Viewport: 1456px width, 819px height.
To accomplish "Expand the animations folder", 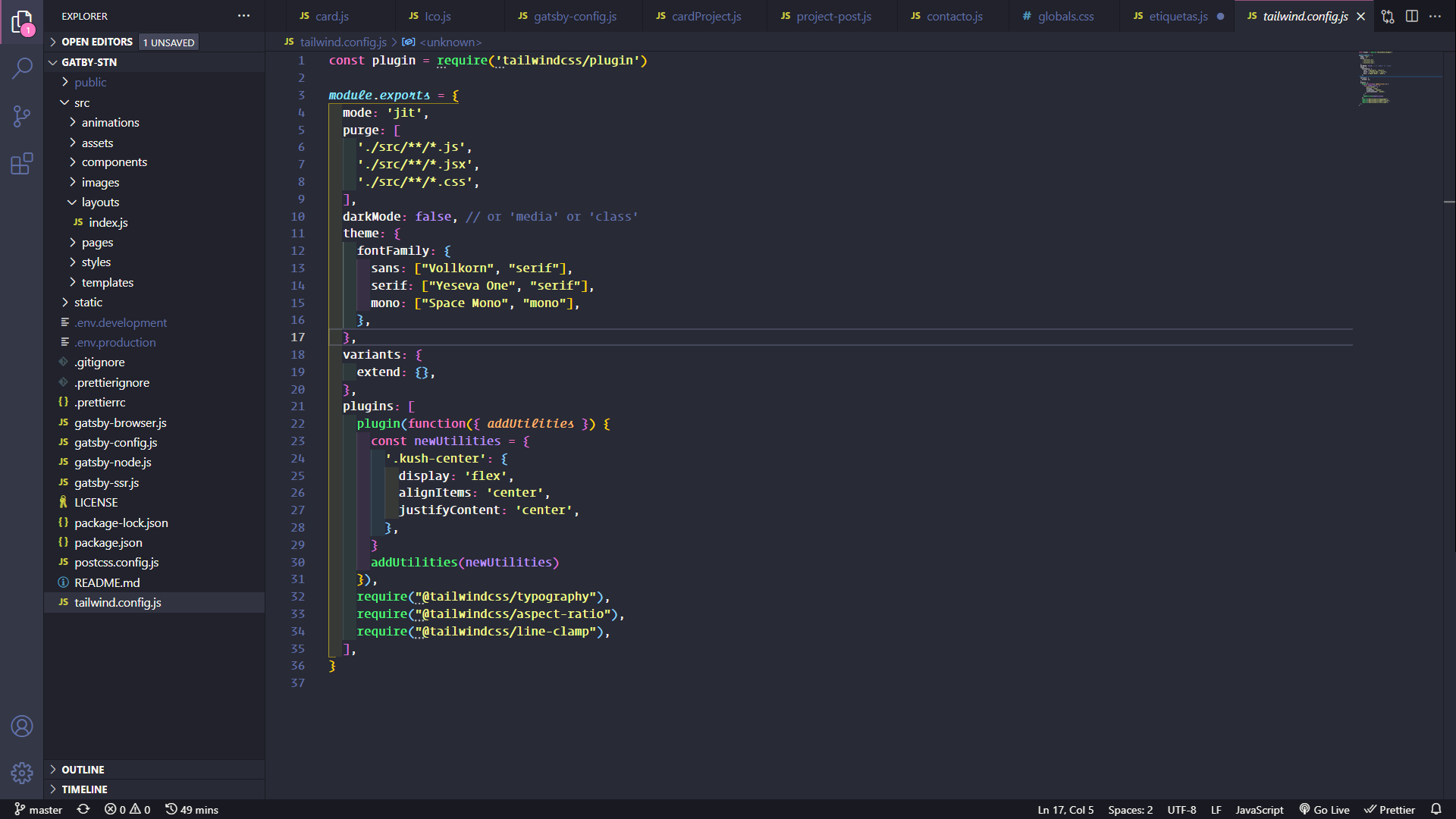I will click(x=154, y=122).
